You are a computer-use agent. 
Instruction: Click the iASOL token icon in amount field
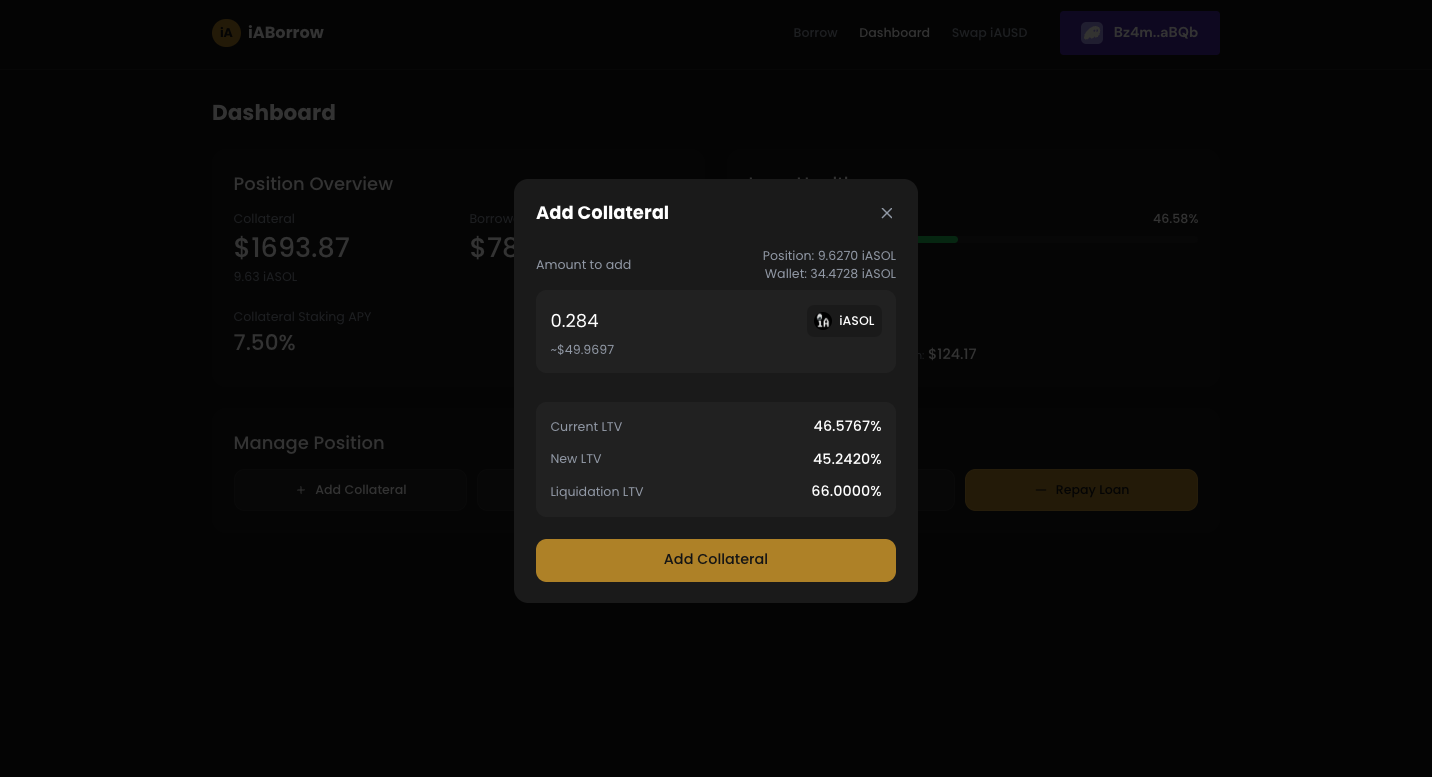(823, 321)
